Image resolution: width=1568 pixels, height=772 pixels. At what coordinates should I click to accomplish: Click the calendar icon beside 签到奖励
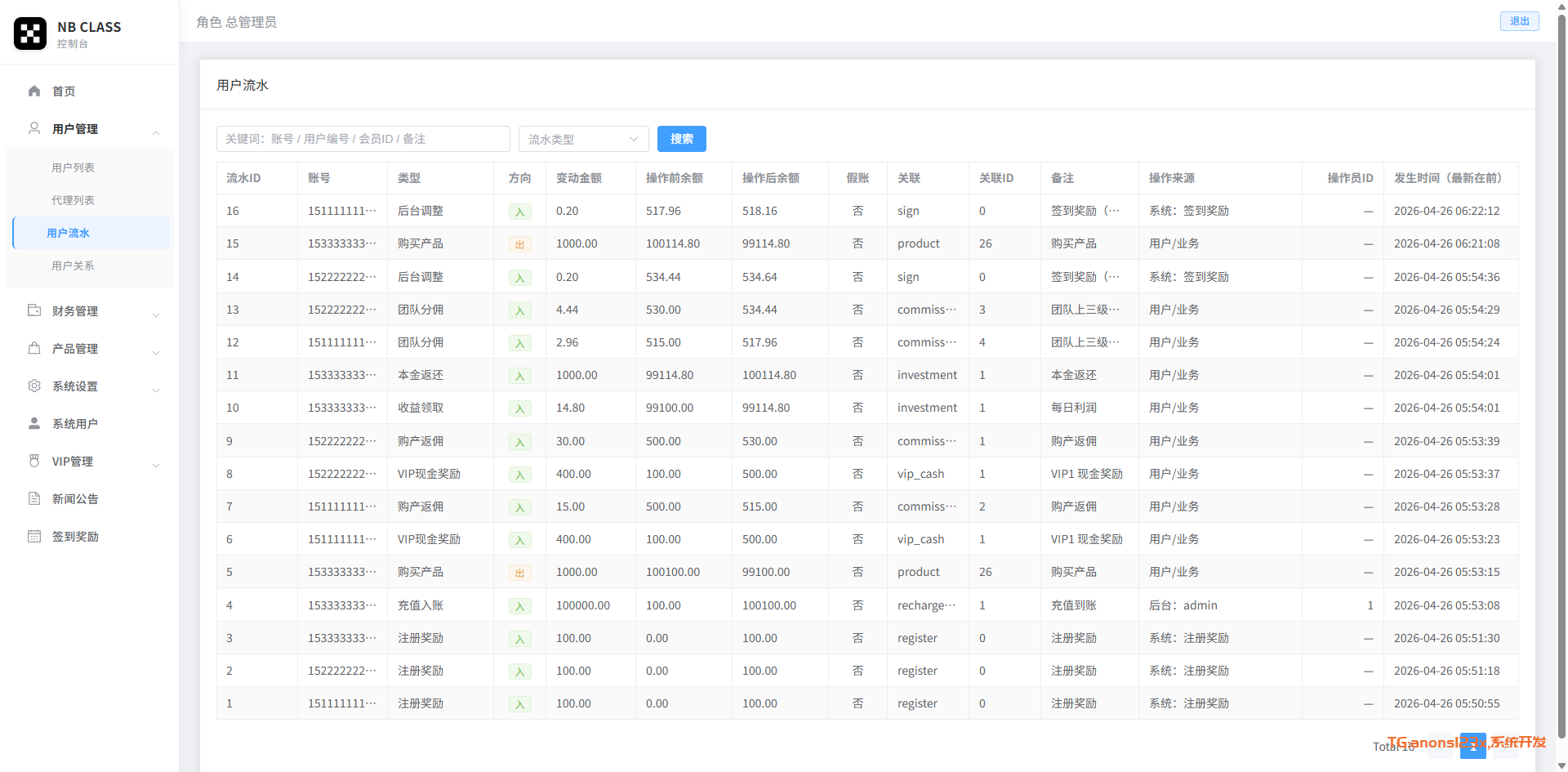coord(34,536)
